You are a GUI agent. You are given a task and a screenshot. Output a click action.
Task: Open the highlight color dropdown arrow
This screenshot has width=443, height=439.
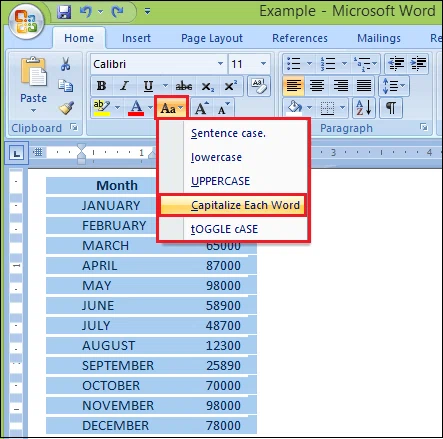click(x=117, y=108)
